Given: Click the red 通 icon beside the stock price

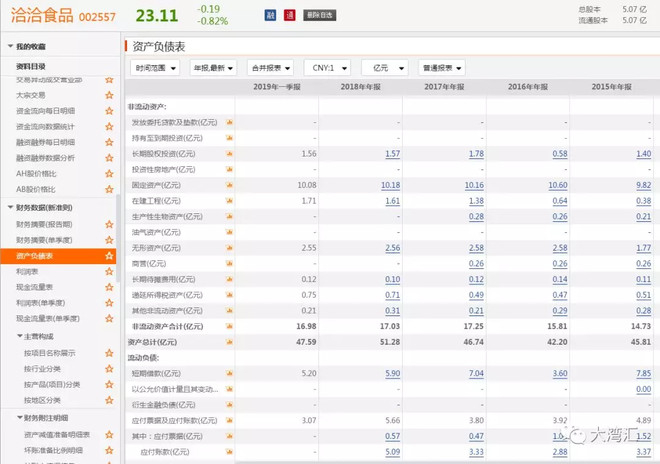Looking at the screenshot, I should pyautogui.click(x=289, y=16).
